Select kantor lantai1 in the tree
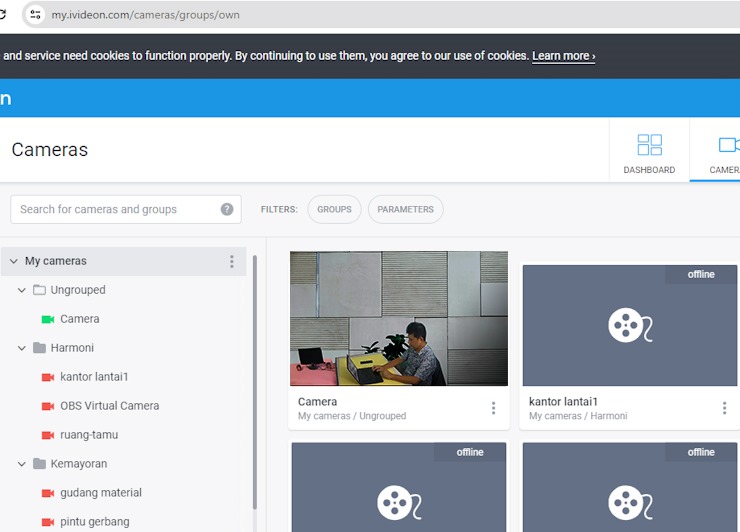The image size is (740, 532). point(94,377)
